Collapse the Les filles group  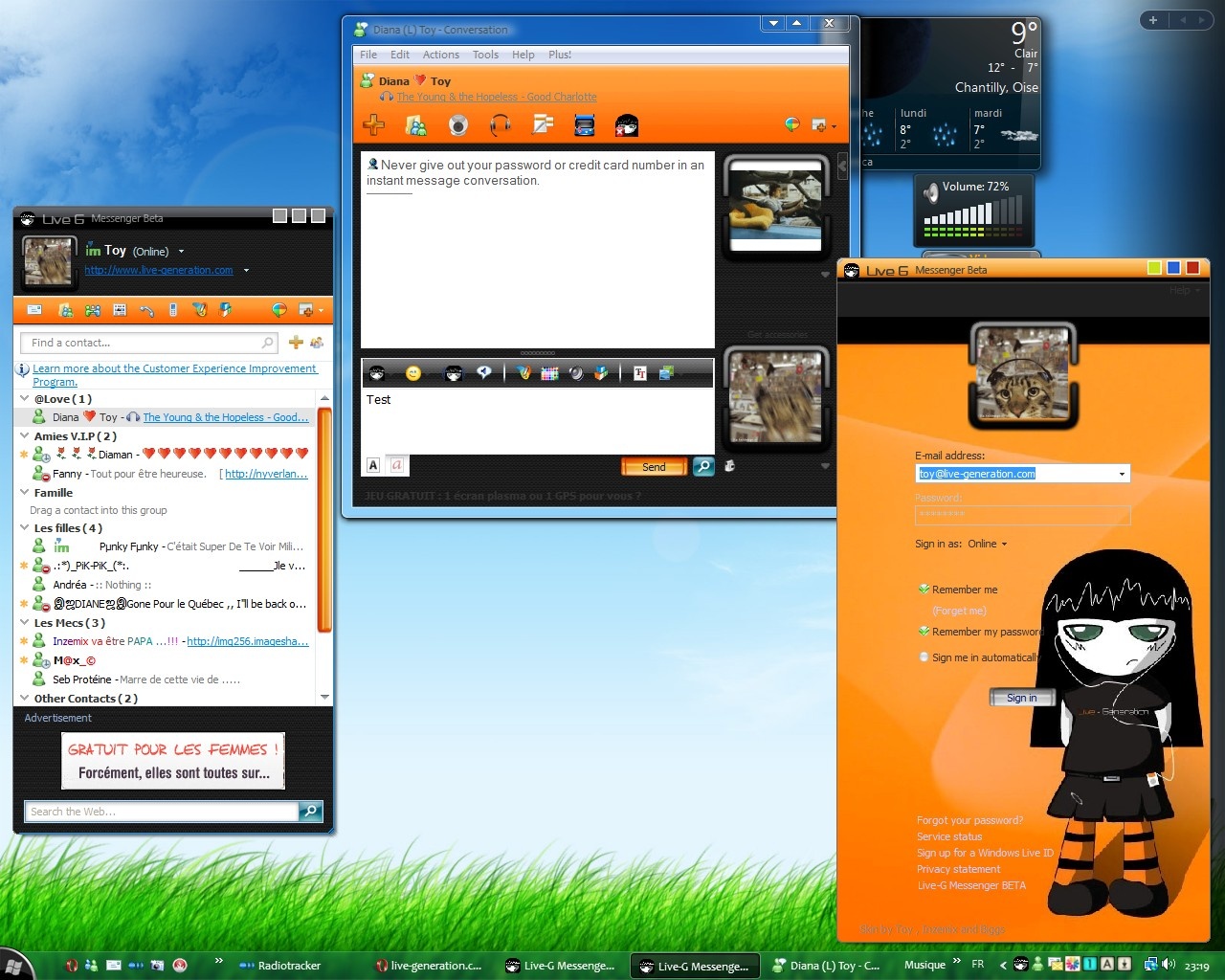tap(25, 528)
